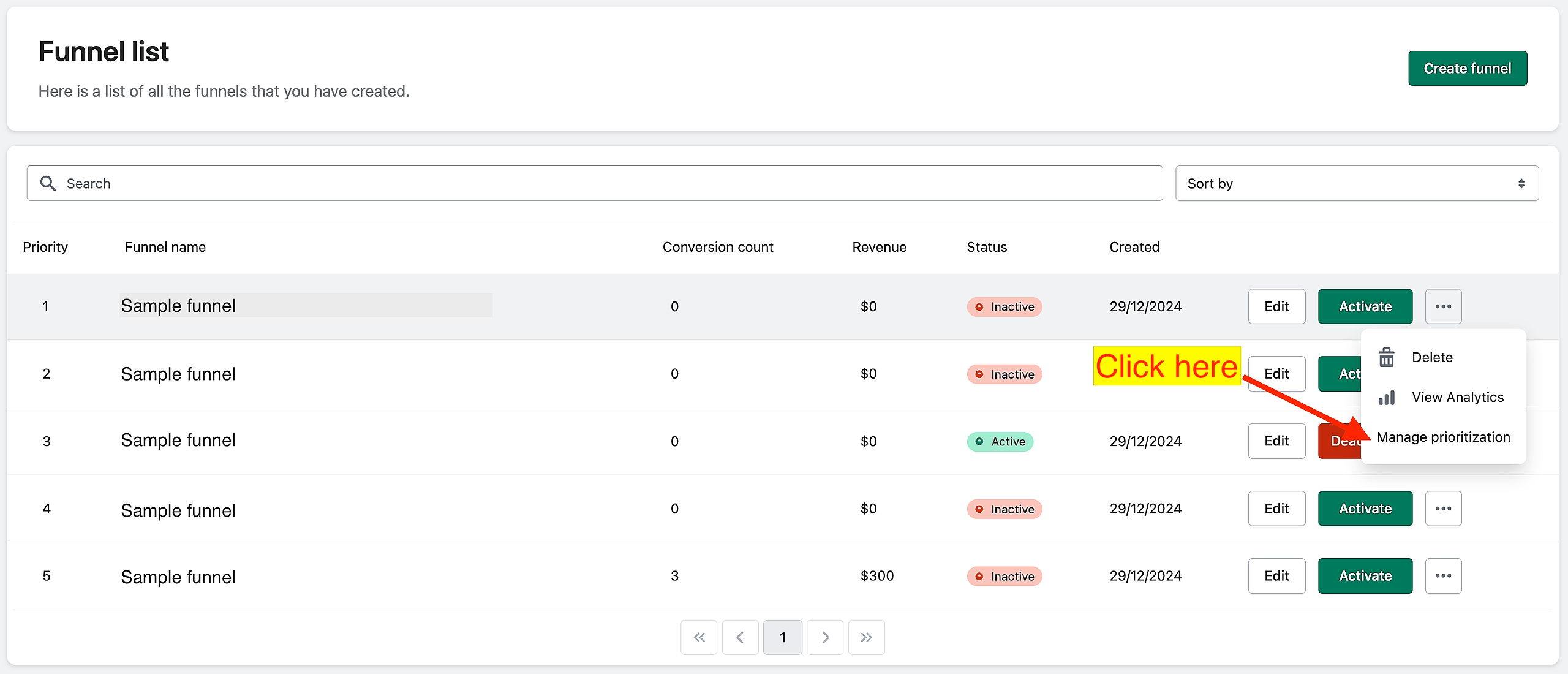Activate the funnel with priority 1
This screenshot has height=674, width=1568.
point(1365,306)
